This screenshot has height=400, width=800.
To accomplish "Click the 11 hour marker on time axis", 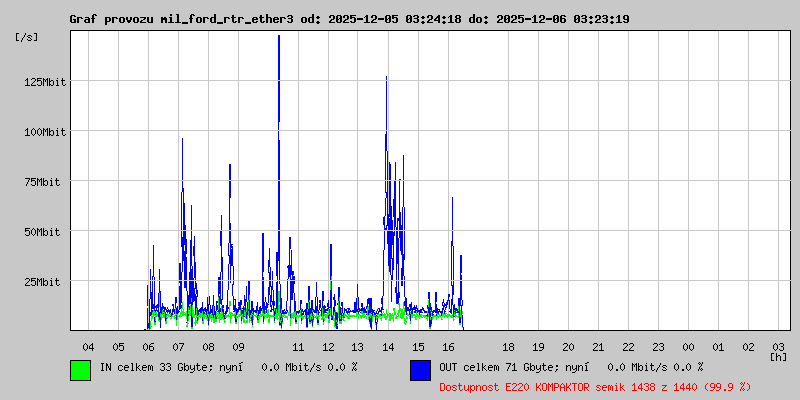I will pos(299,346).
